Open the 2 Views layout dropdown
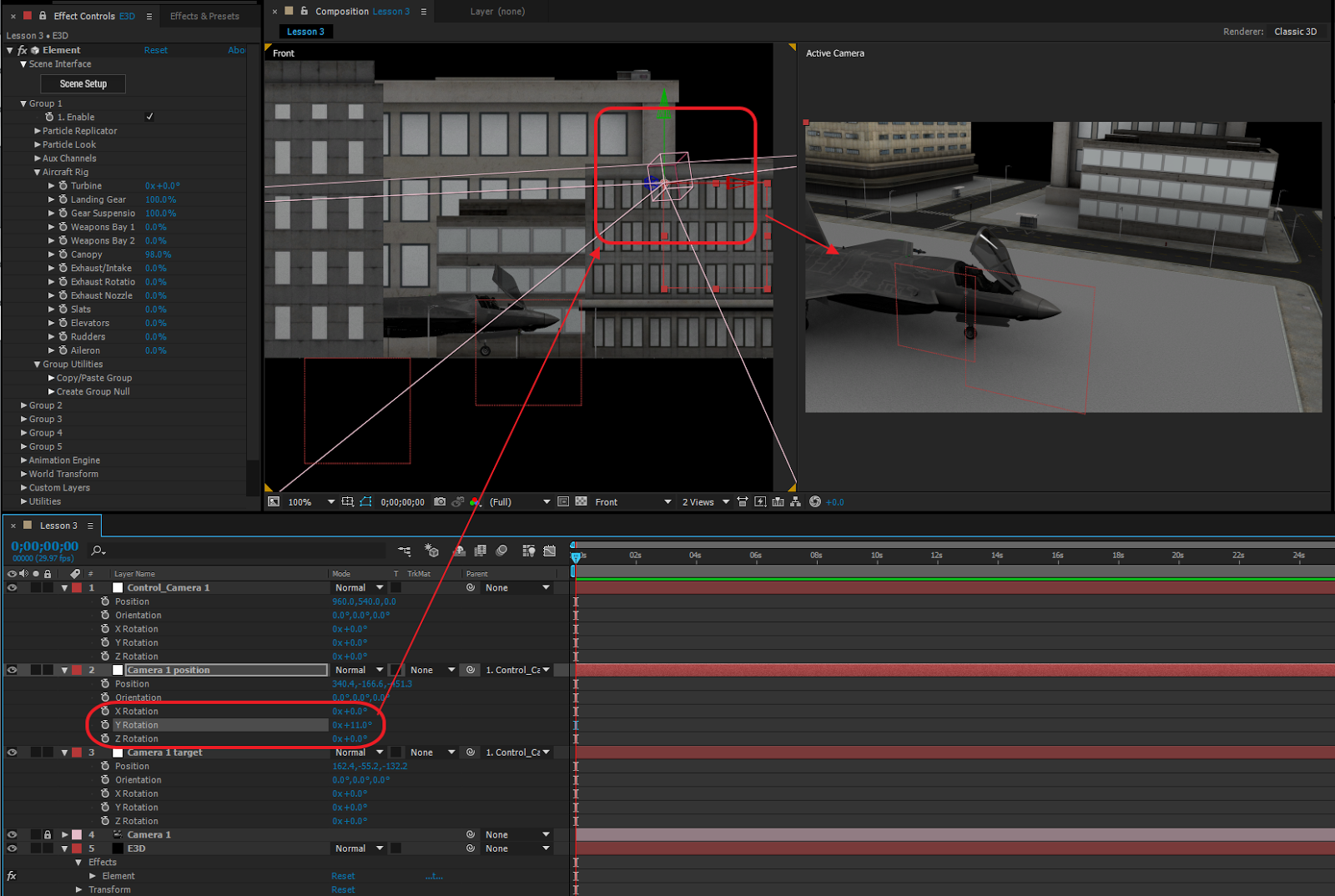The image size is (1335, 896). pos(706,502)
